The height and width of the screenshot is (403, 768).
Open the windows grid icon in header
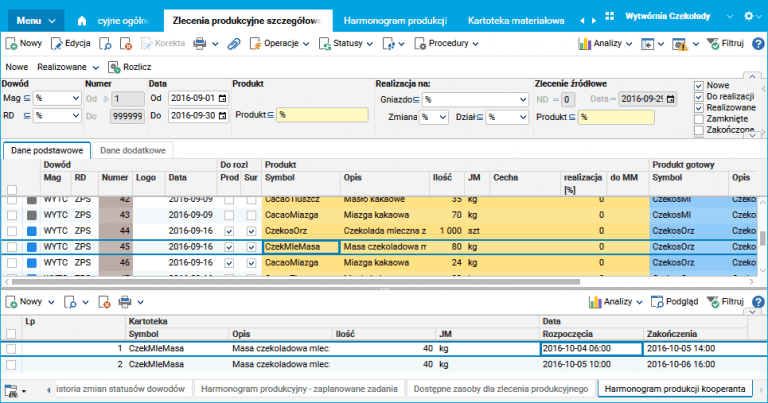click(609, 16)
